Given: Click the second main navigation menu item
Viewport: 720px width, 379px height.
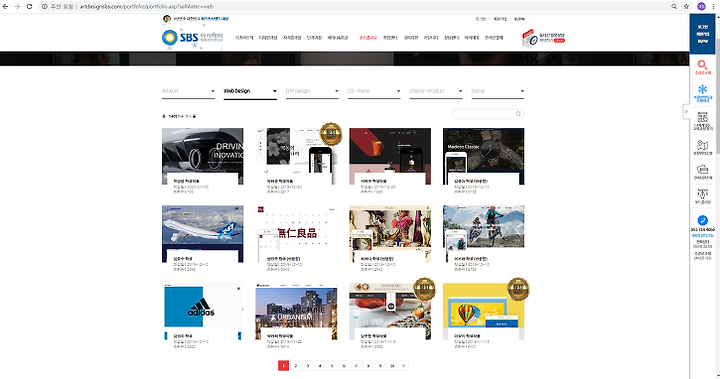Looking at the screenshot, I should (268, 38).
